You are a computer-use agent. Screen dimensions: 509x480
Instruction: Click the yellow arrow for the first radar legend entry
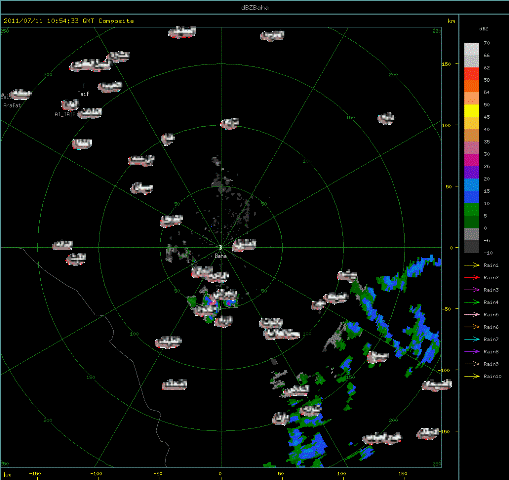[472, 265]
